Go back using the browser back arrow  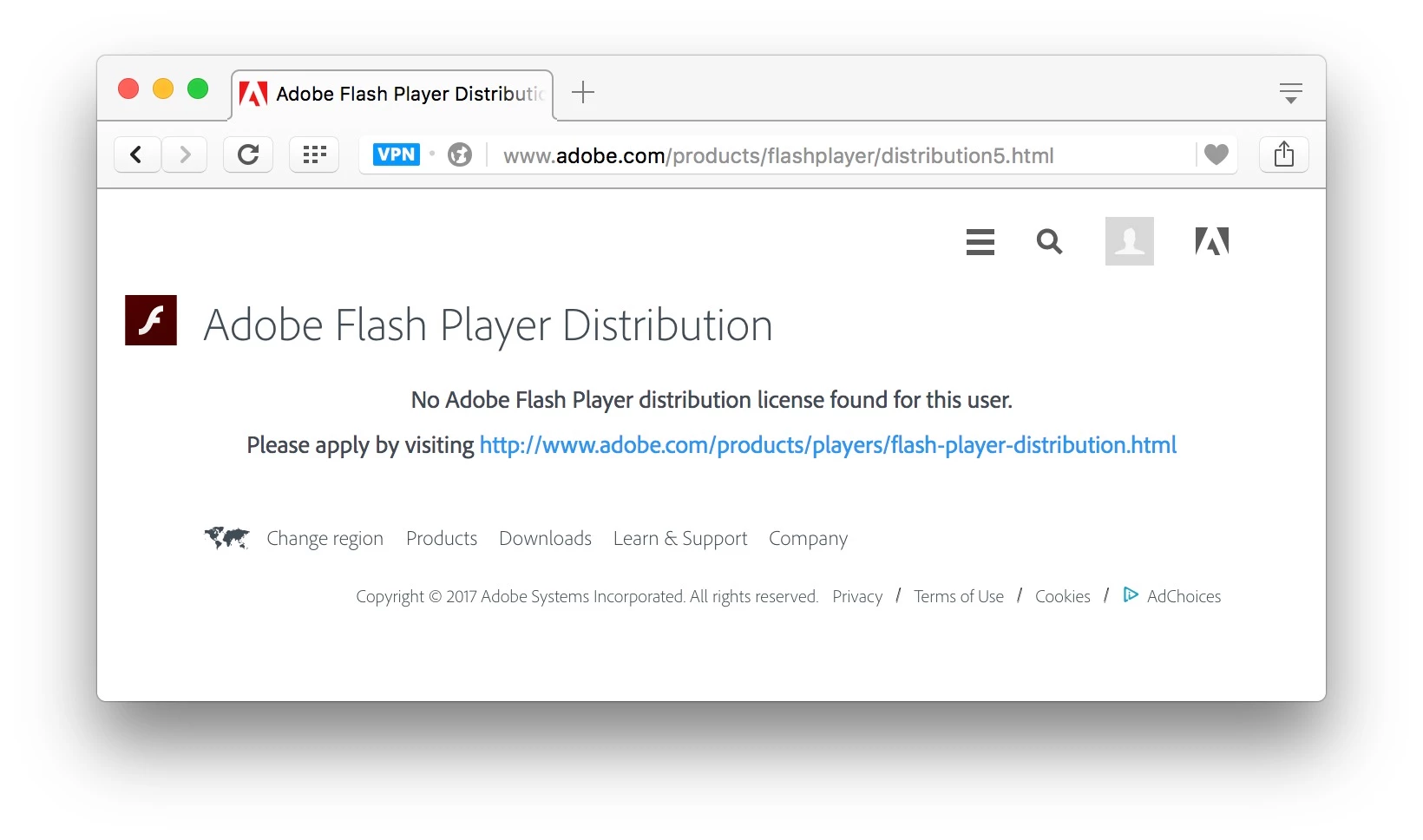pos(137,155)
